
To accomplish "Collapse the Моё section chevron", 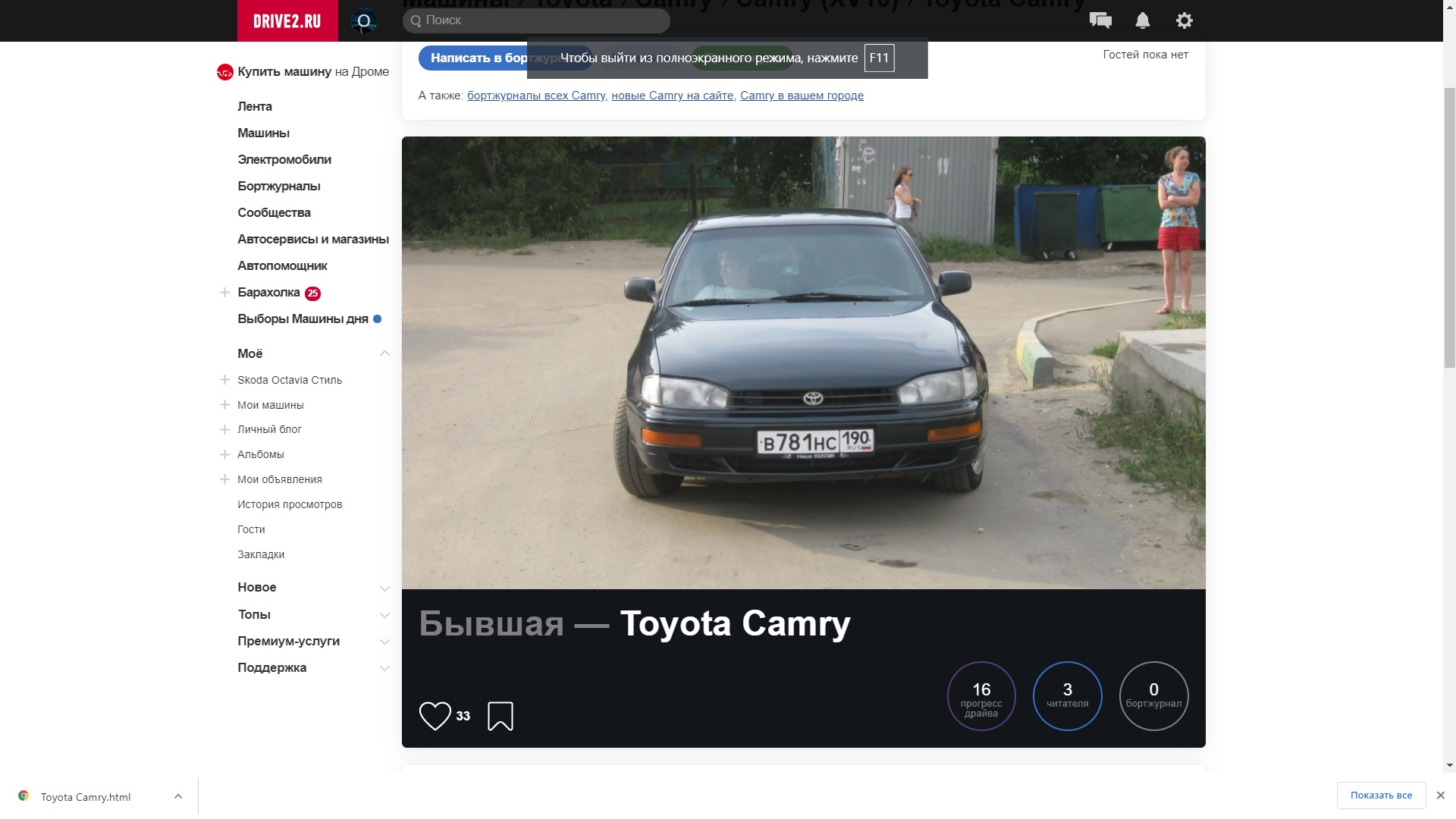I will (384, 353).
